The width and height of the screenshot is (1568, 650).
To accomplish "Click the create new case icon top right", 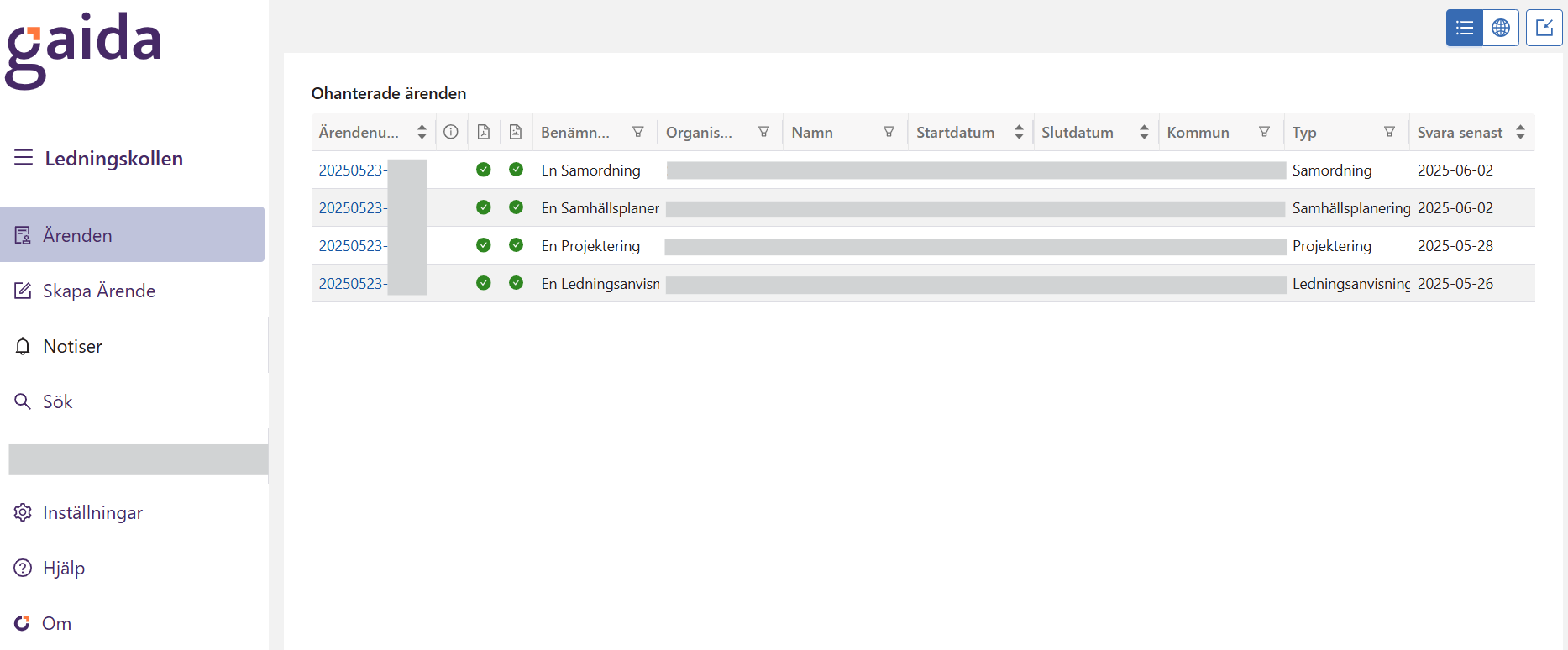I will pyautogui.click(x=1544, y=28).
